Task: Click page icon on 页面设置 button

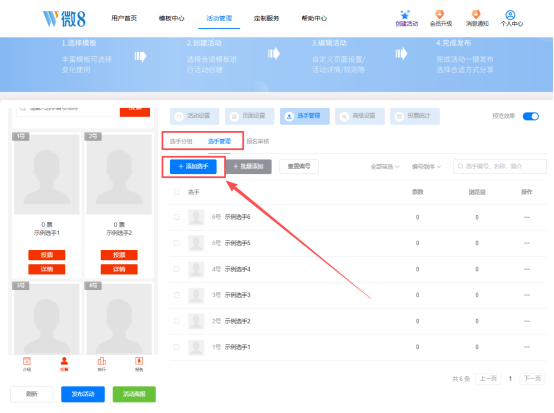Action: click(x=234, y=117)
